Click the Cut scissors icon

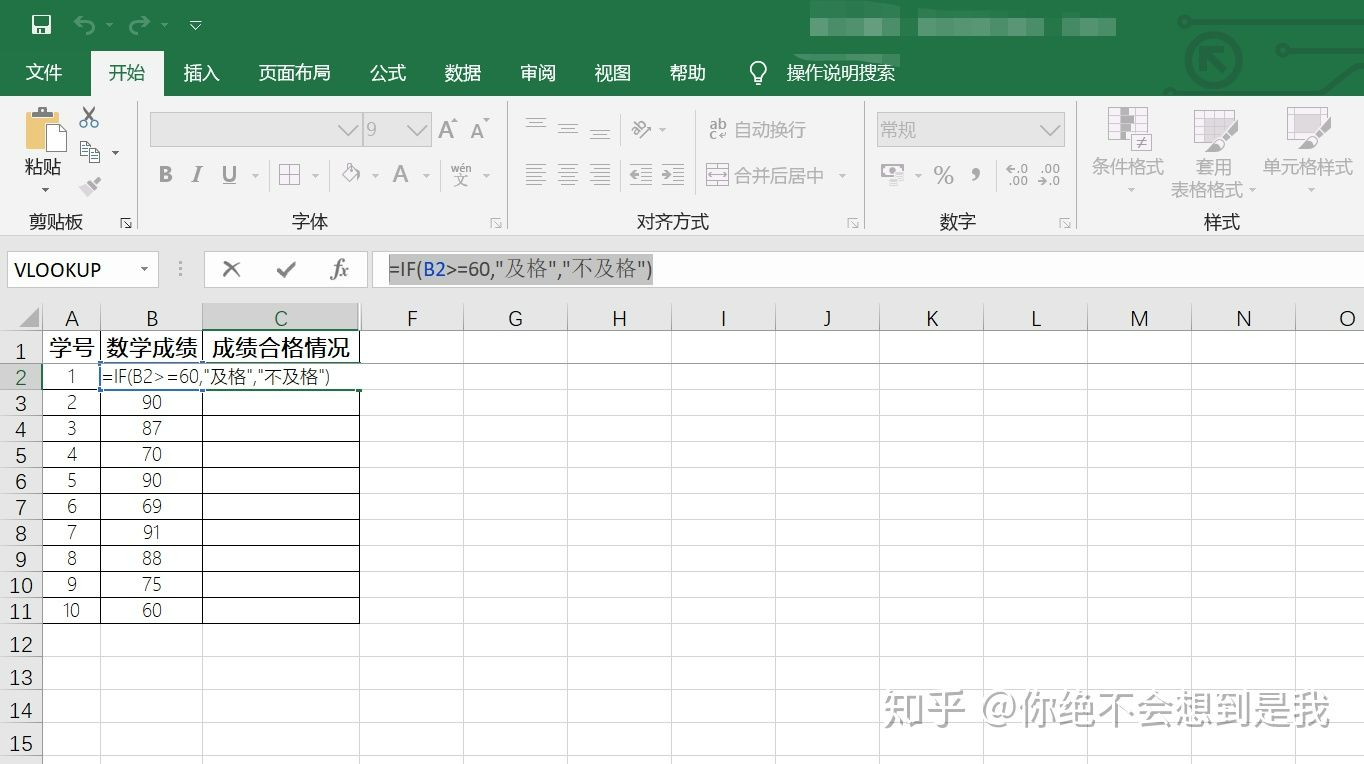89,117
